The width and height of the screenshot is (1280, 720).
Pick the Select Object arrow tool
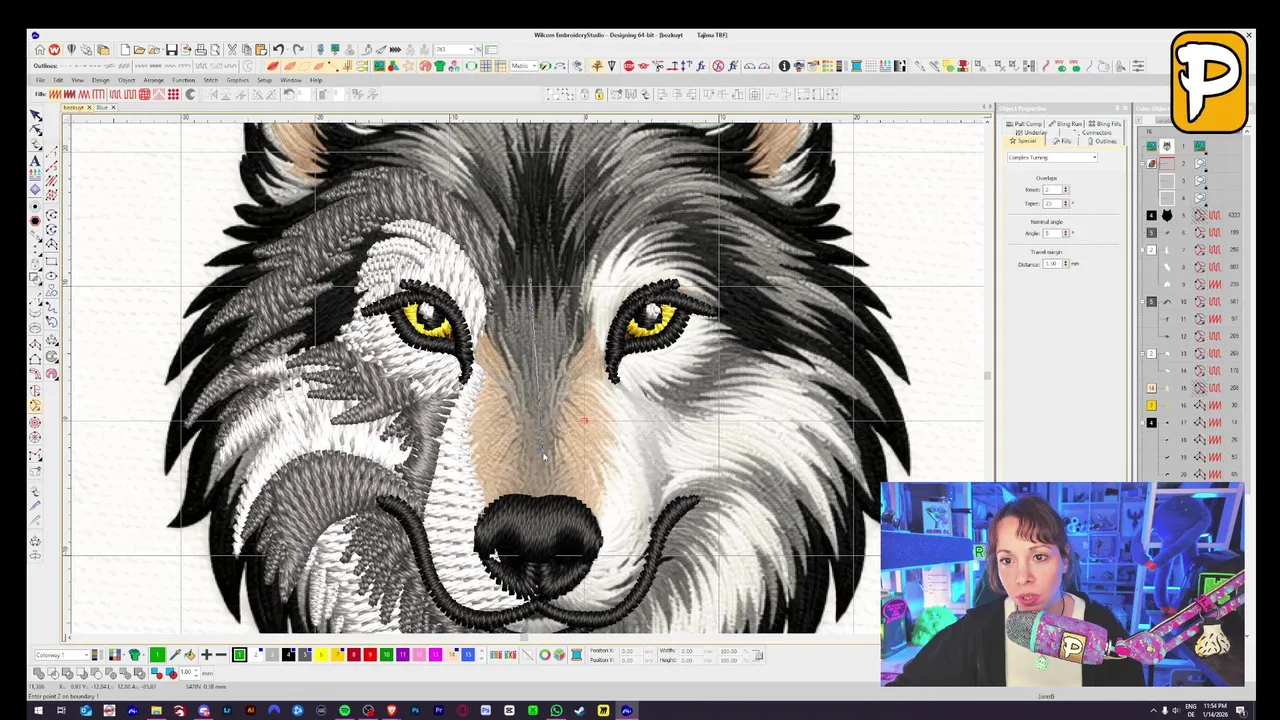point(36,116)
